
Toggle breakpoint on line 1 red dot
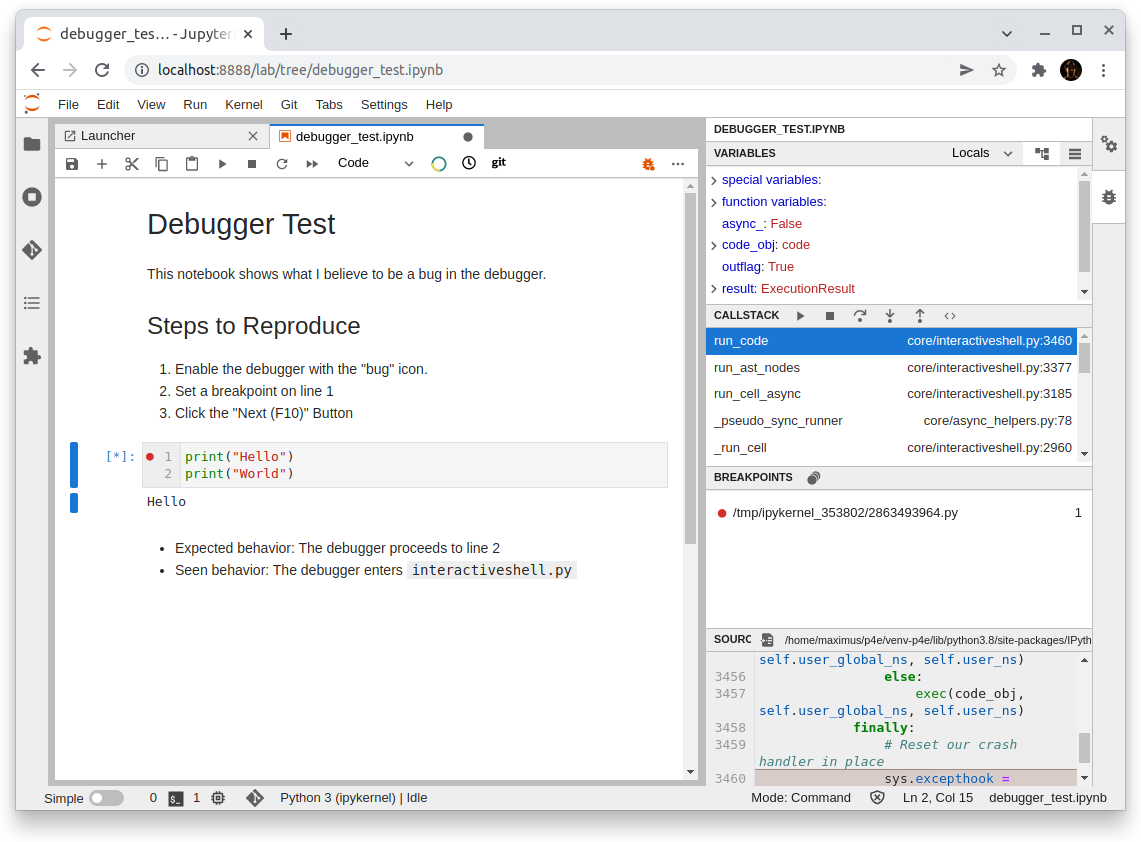coord(150,457)
